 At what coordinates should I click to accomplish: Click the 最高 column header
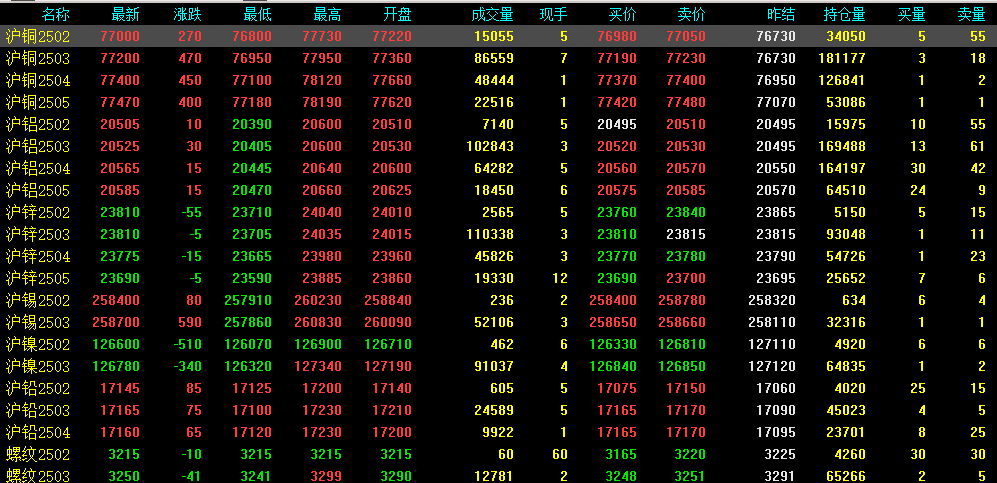click(327, 15)
